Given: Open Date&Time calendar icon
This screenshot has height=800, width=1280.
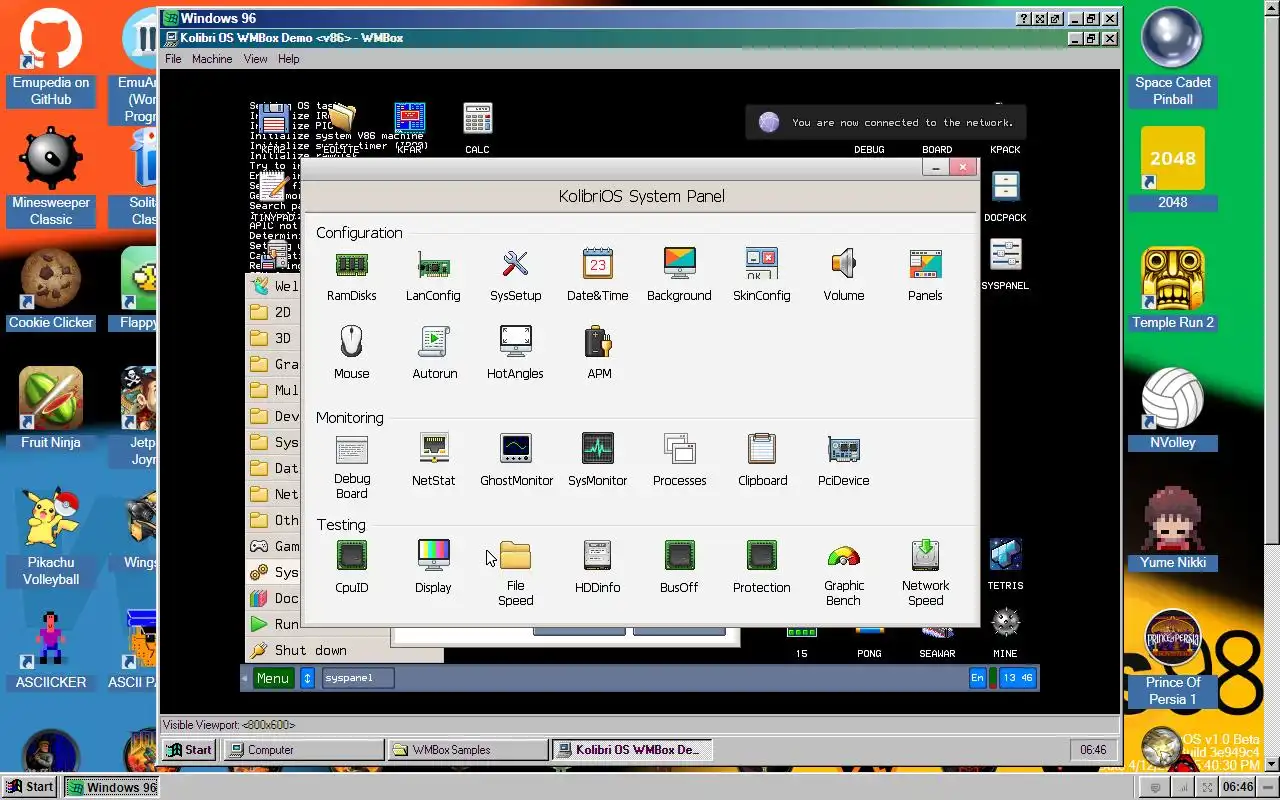Looking at the screenshot, I should tap(597, 264).
